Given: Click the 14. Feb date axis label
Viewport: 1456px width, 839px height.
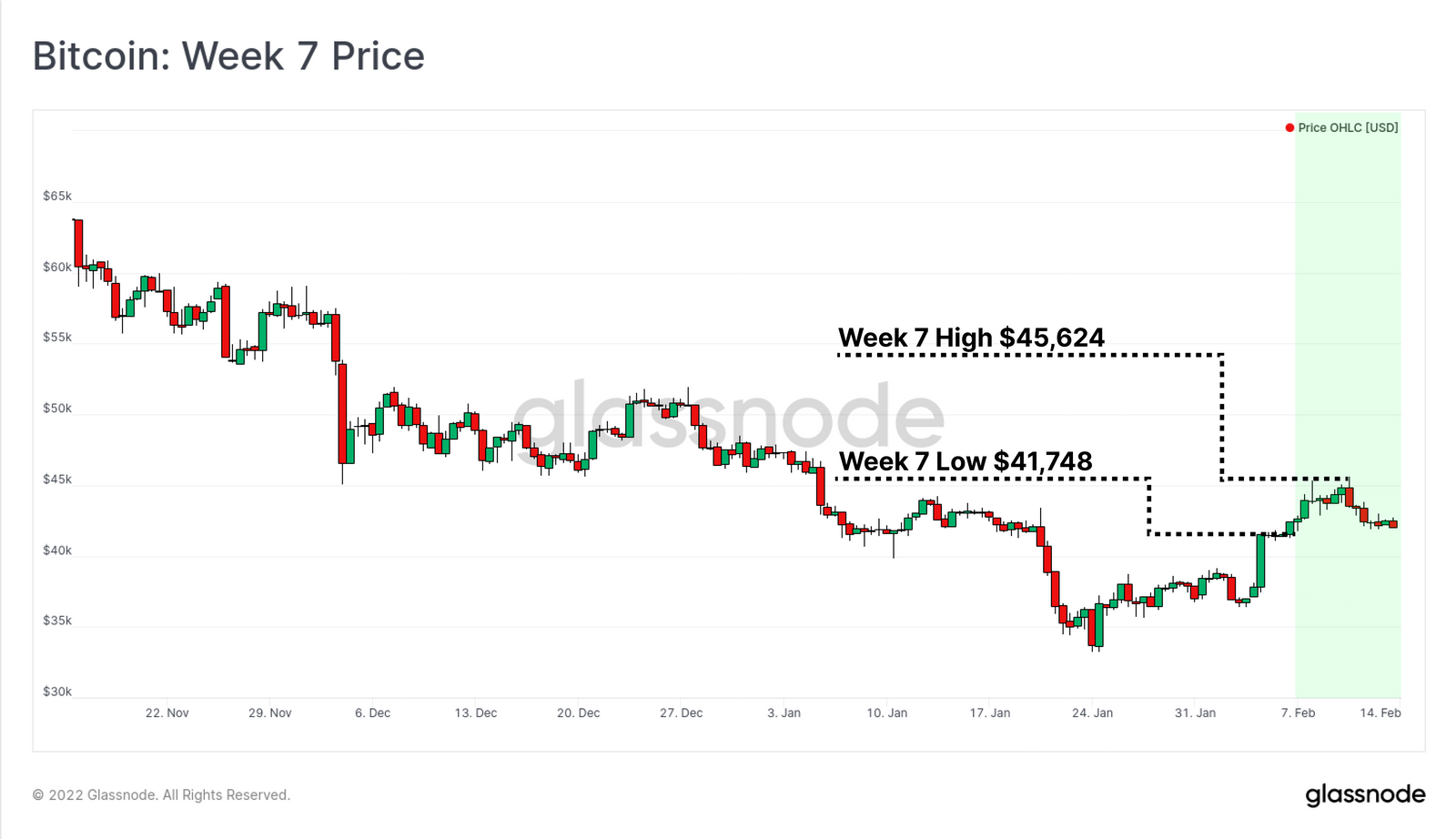Looking at the screenshot, I should (x=1380, y=713).
